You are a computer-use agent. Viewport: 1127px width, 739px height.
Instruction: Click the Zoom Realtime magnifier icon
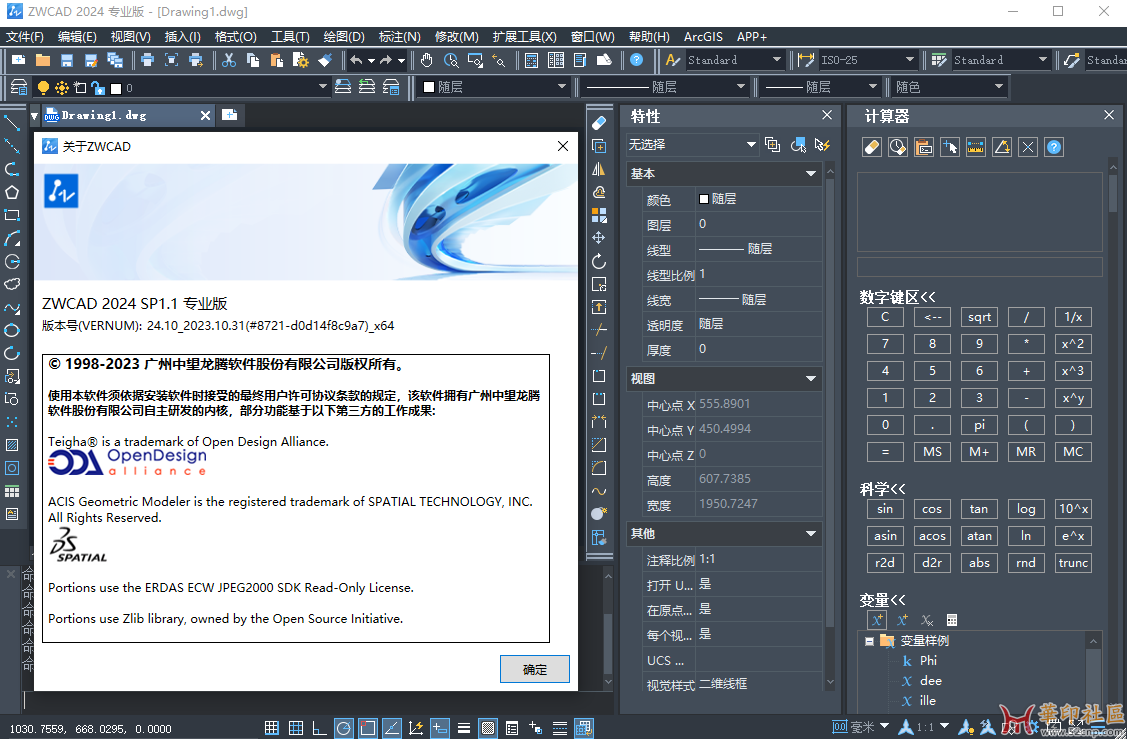[x=451, y=60]
